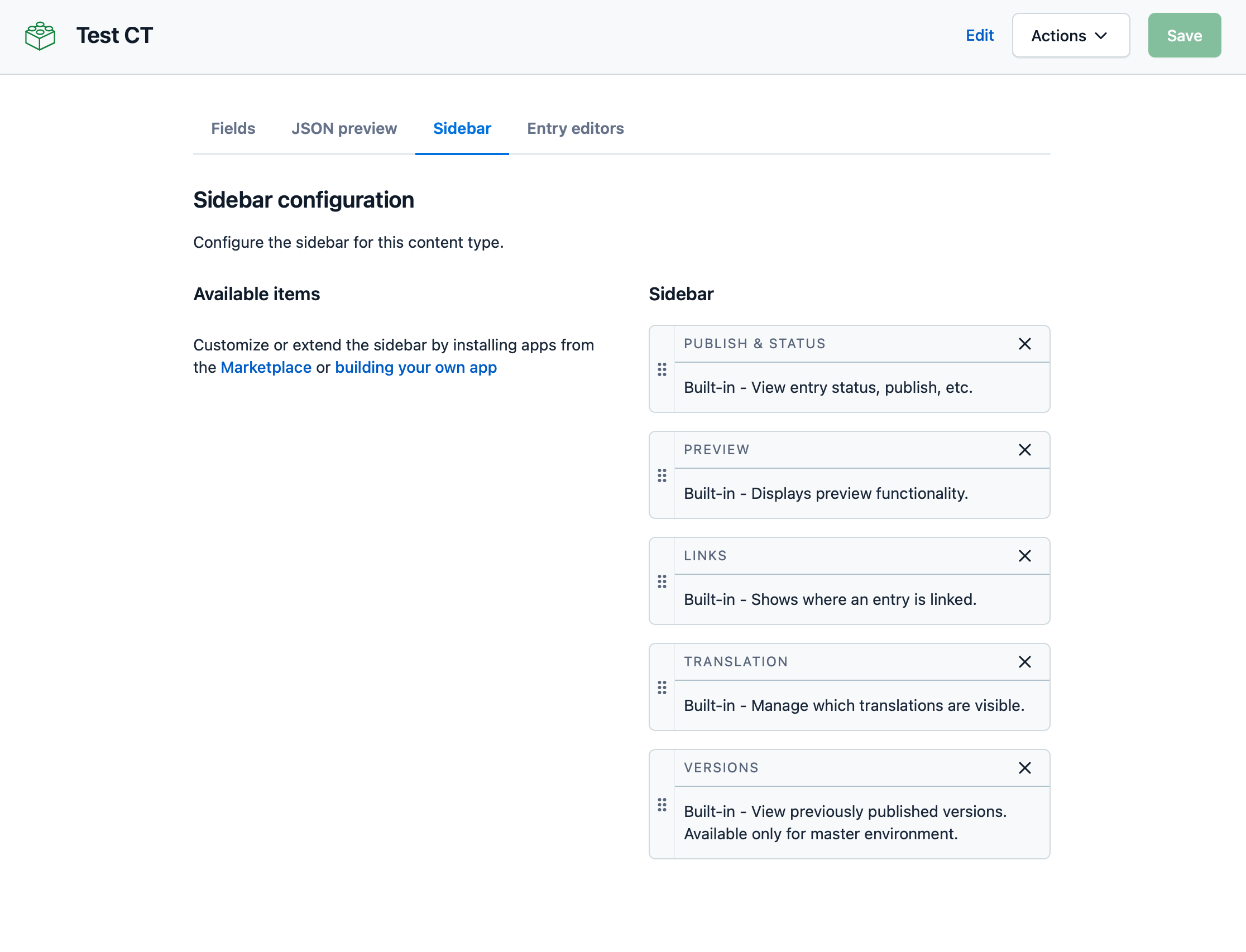
Task: Click the Edit link in the header
Action: pyautogui.click(x=980, y=35)
